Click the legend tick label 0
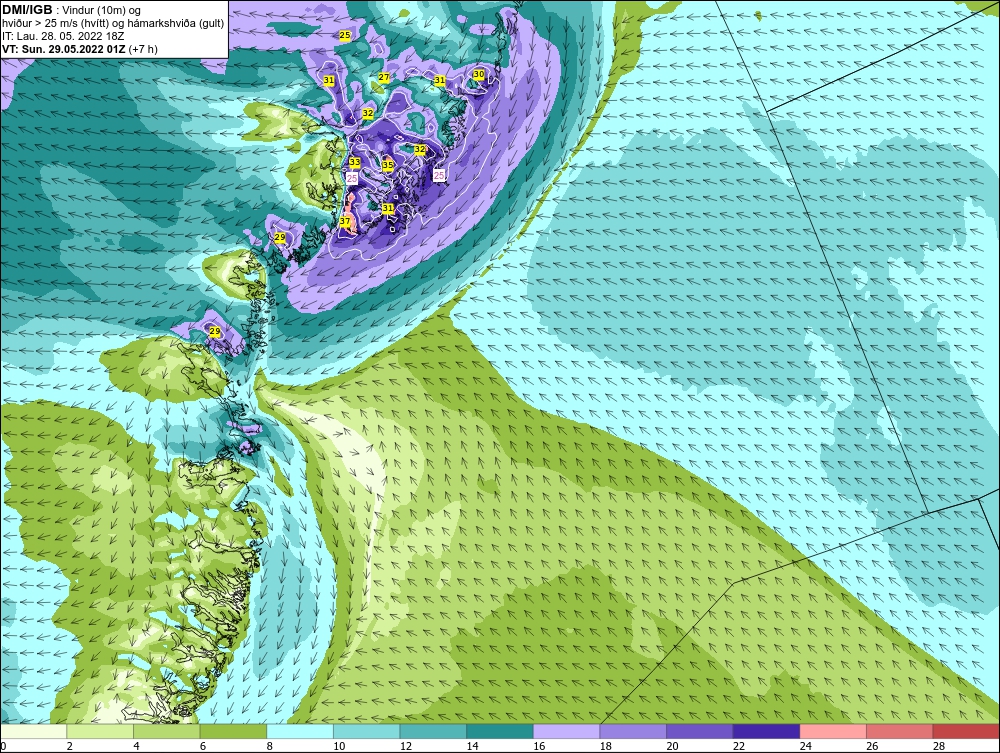1000x753 pixels. point(4,746)
